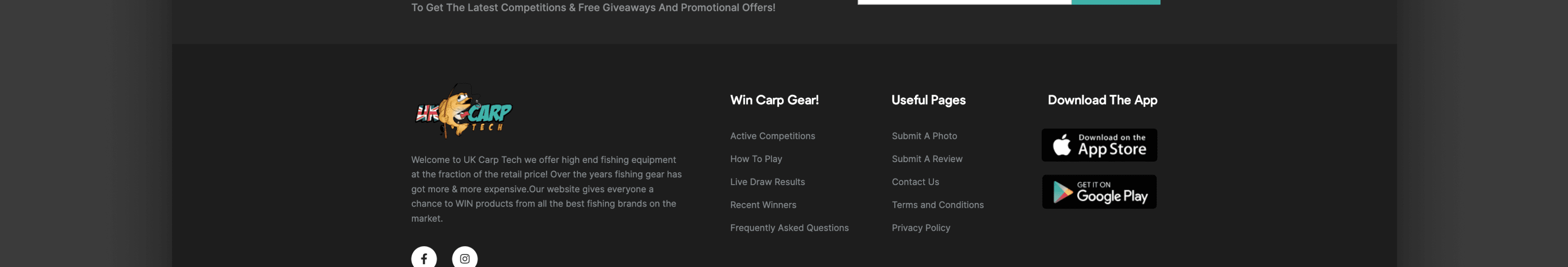The width and height of the screenshot is (1568, 267).
Task: Open the Facebook social icon
Action: coord(424,258)
